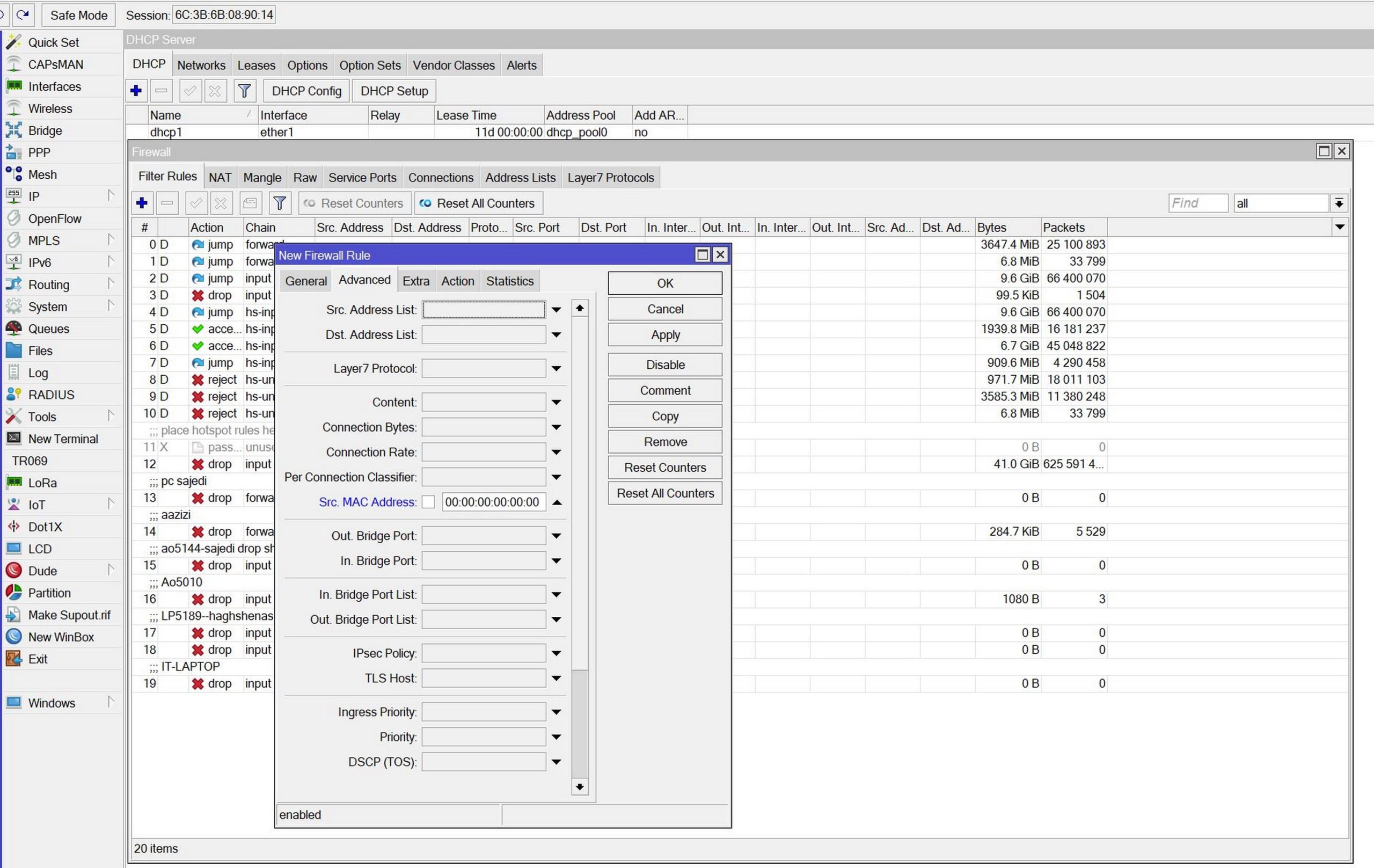Open filter icon in DHCP Server toolbar

[244, 91]
